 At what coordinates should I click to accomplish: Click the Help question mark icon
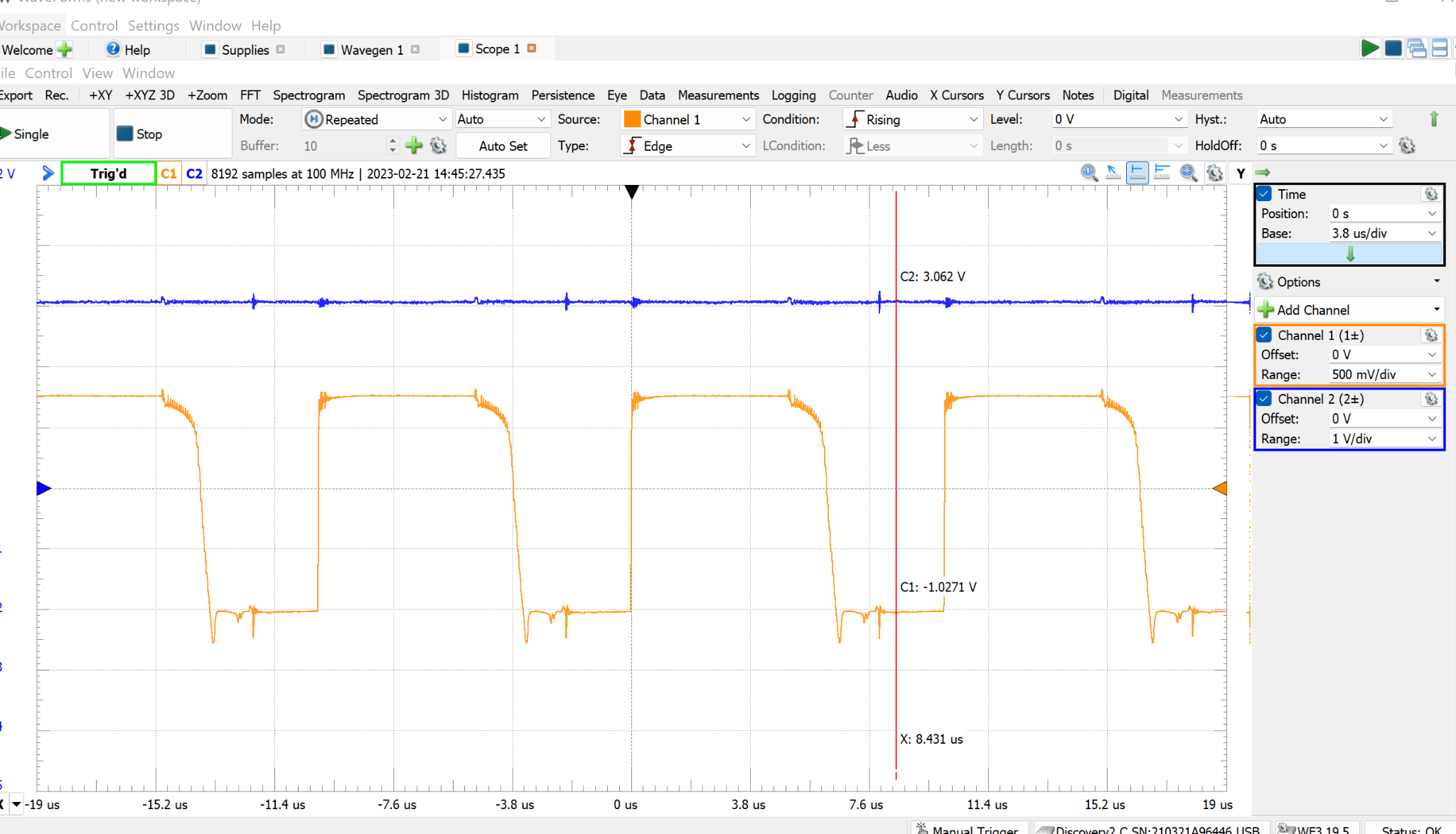click(112, 49)
